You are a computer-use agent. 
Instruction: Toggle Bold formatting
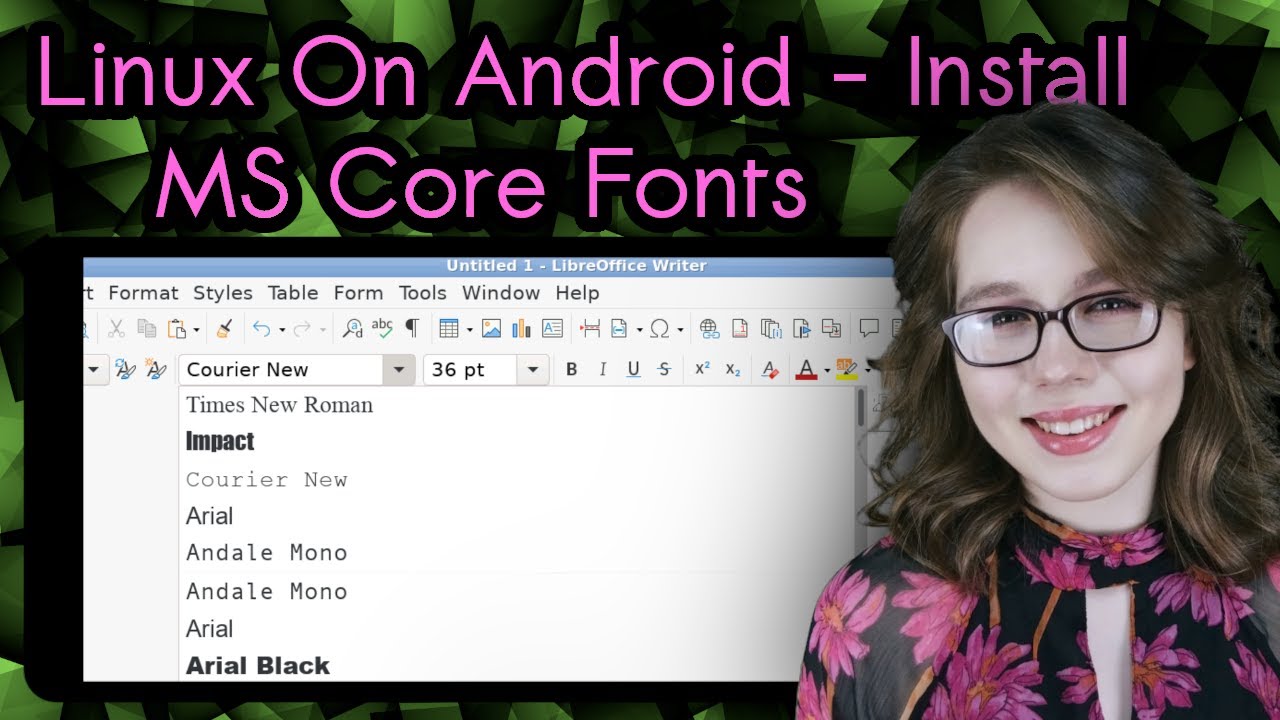pyautogui.click(x=572, y=370)
